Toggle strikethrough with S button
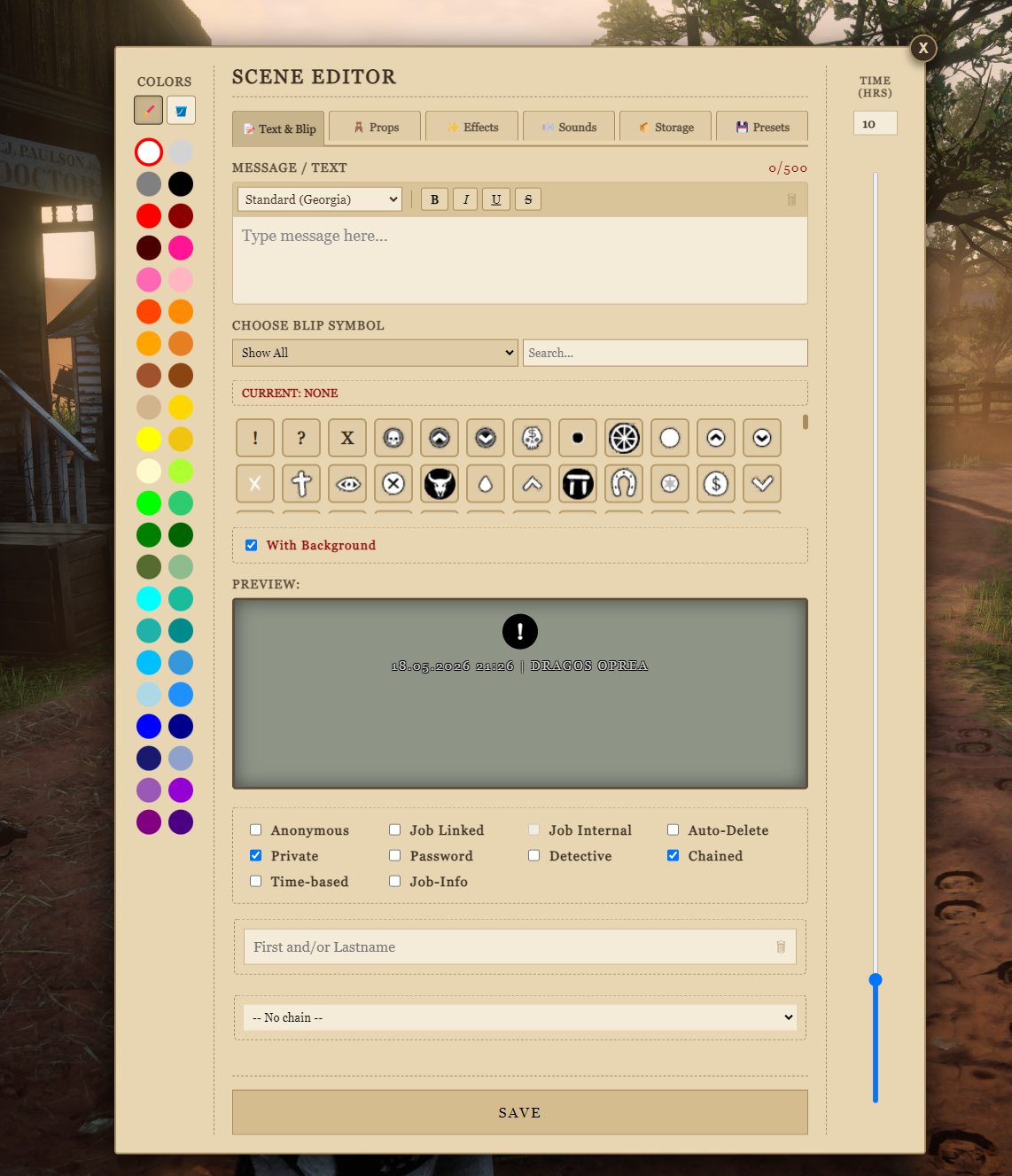This screenshot has width=1012, height=1176. [528, 199]
